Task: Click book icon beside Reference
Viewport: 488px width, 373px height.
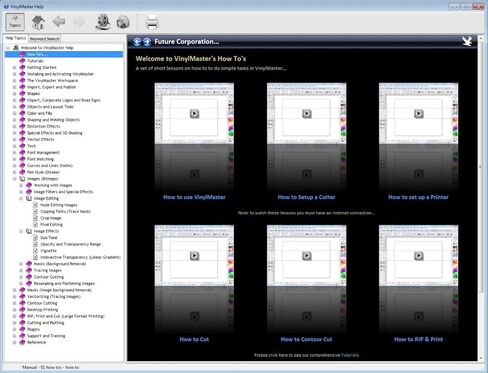Action: click(22, 342)
